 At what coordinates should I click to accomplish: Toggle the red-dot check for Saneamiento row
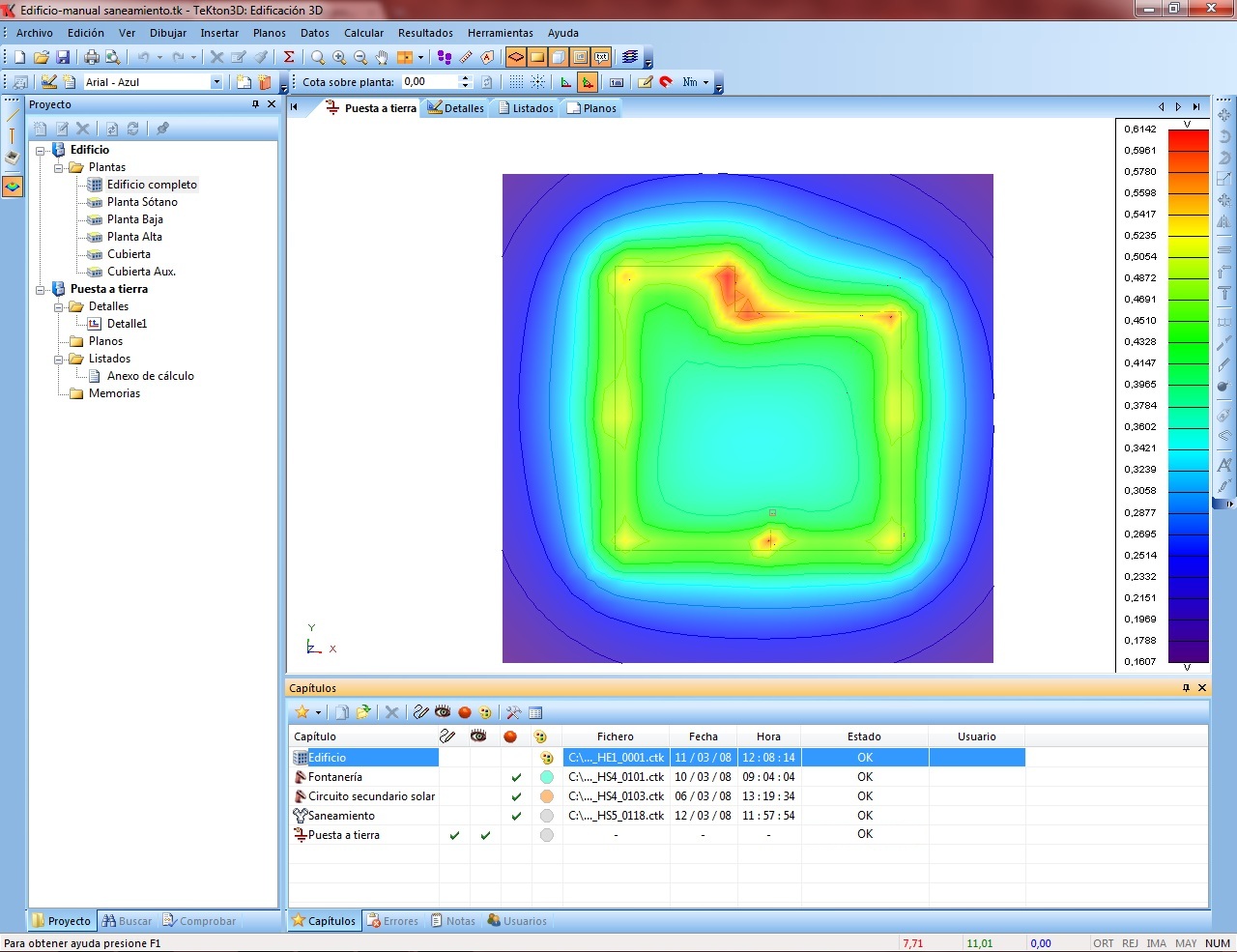coord(516,816)
